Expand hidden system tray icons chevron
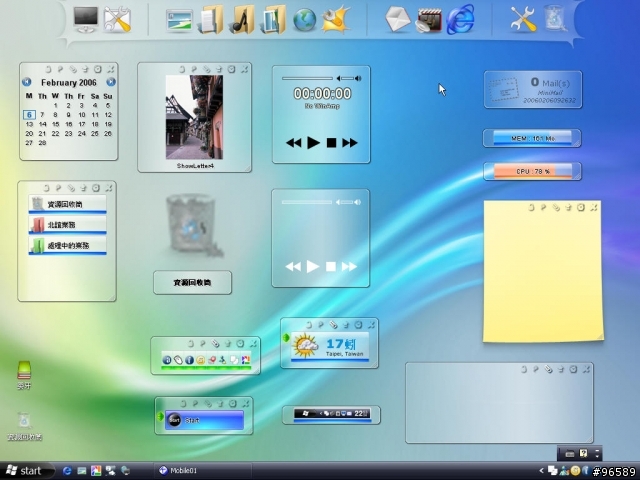Screen dimensions: 640x480 pyautogui.click(x=542, y=471)
